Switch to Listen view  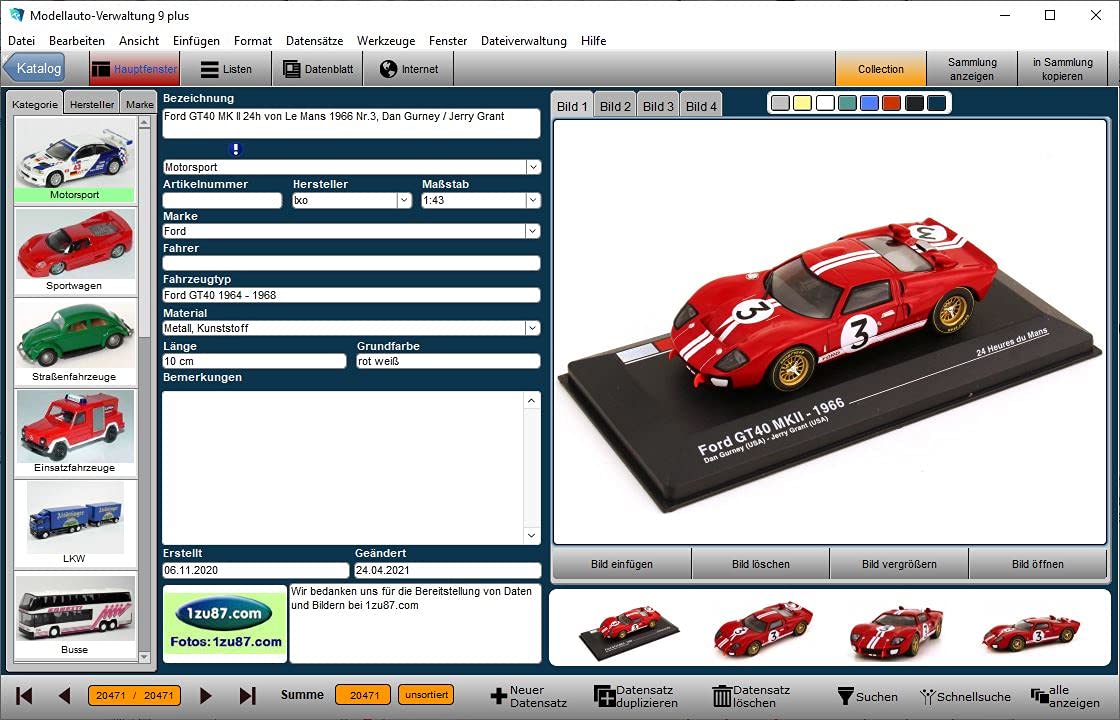click(226, 69)
